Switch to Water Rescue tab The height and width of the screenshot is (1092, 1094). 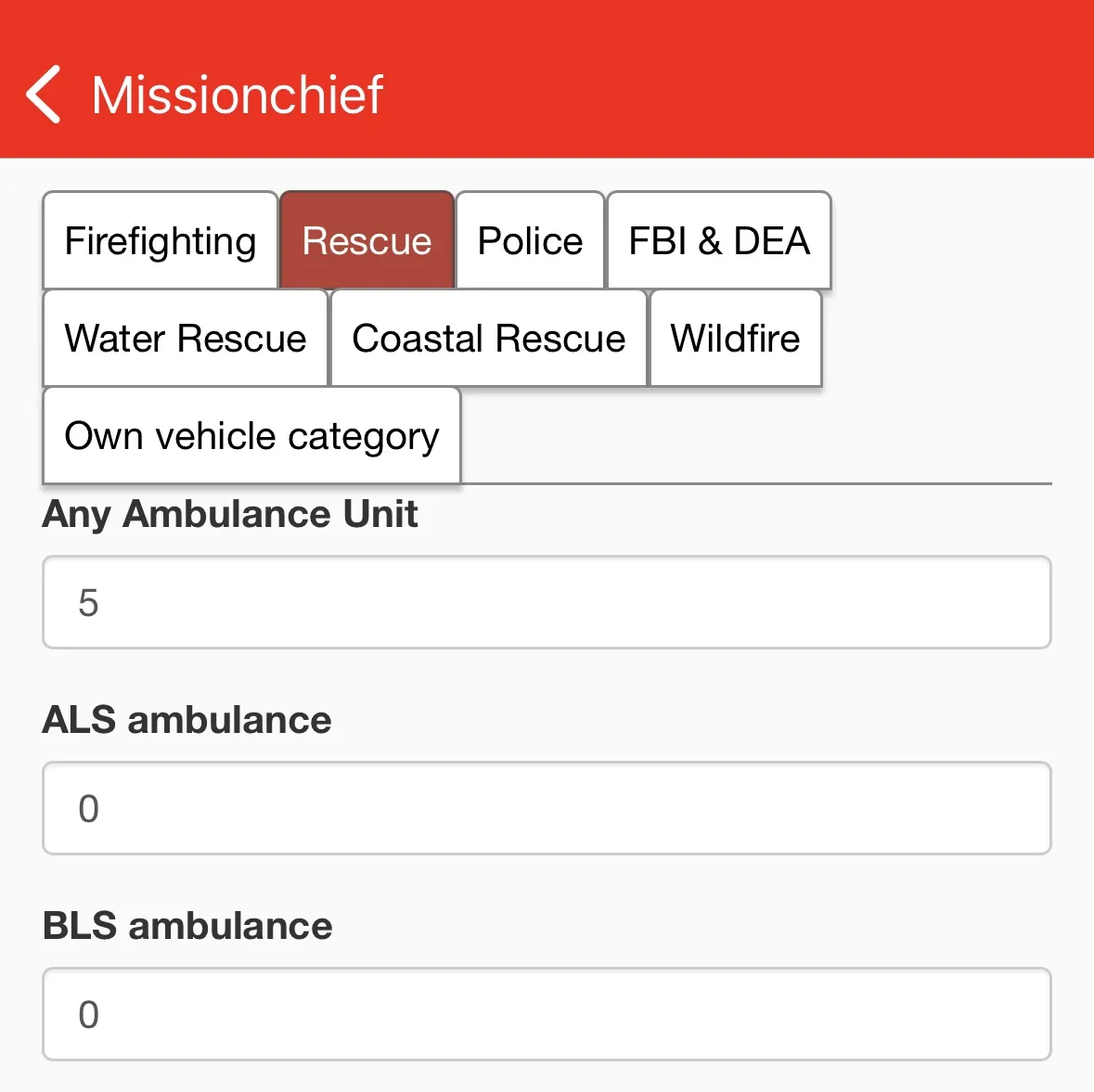[185, 338]
